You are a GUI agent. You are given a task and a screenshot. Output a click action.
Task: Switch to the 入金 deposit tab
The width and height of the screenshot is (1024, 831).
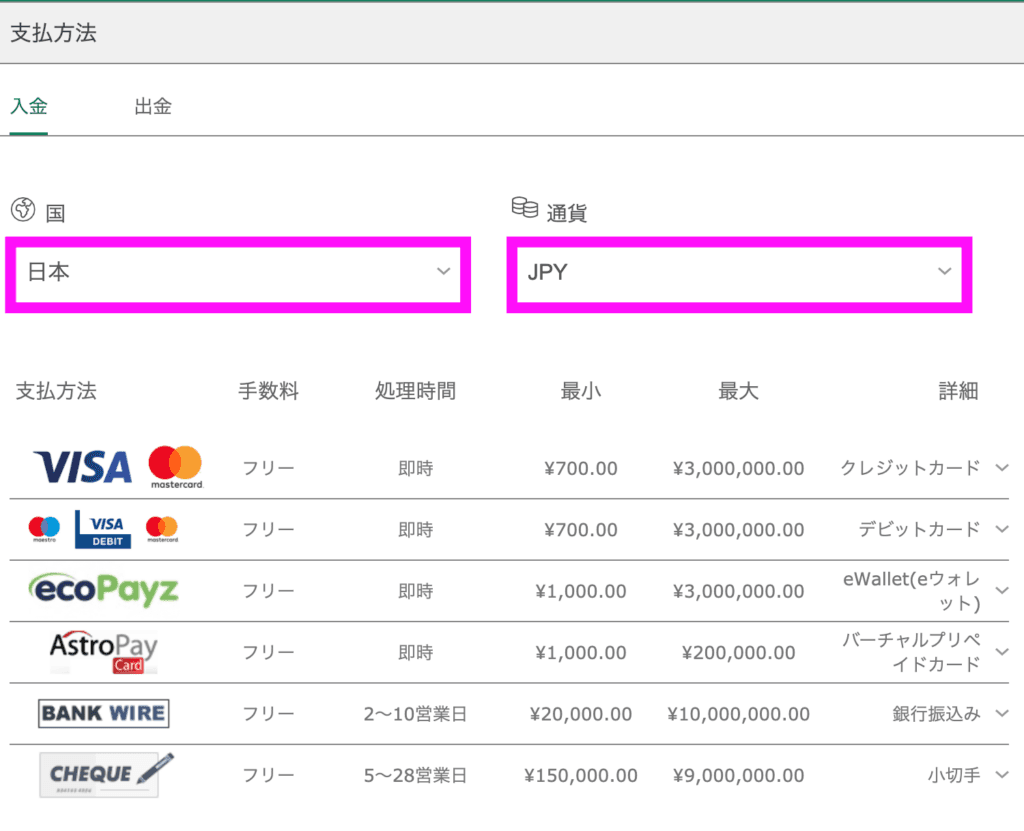click(x=29, y=106)
